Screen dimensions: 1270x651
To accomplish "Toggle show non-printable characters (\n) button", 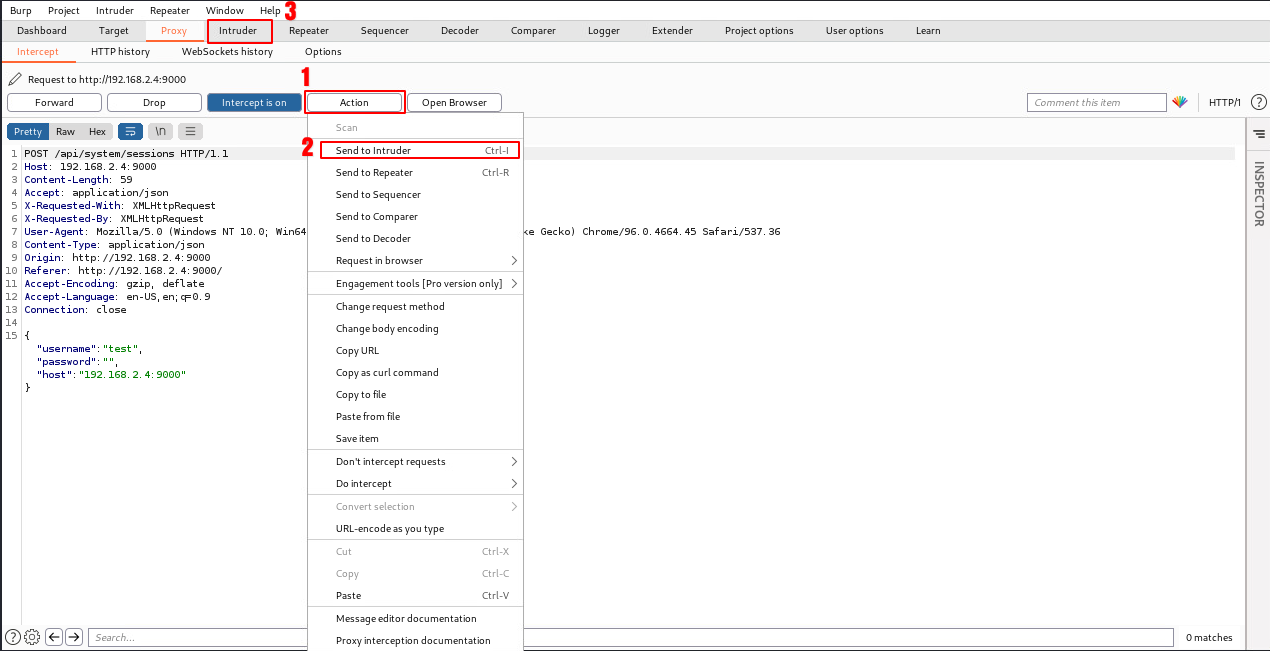I will coord(160,132).
